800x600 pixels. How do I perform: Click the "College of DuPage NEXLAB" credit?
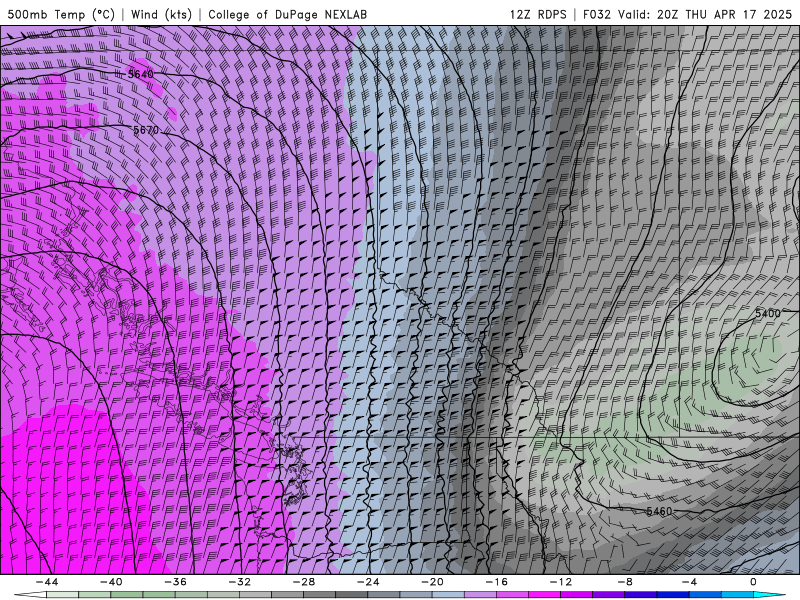(287, 14)
